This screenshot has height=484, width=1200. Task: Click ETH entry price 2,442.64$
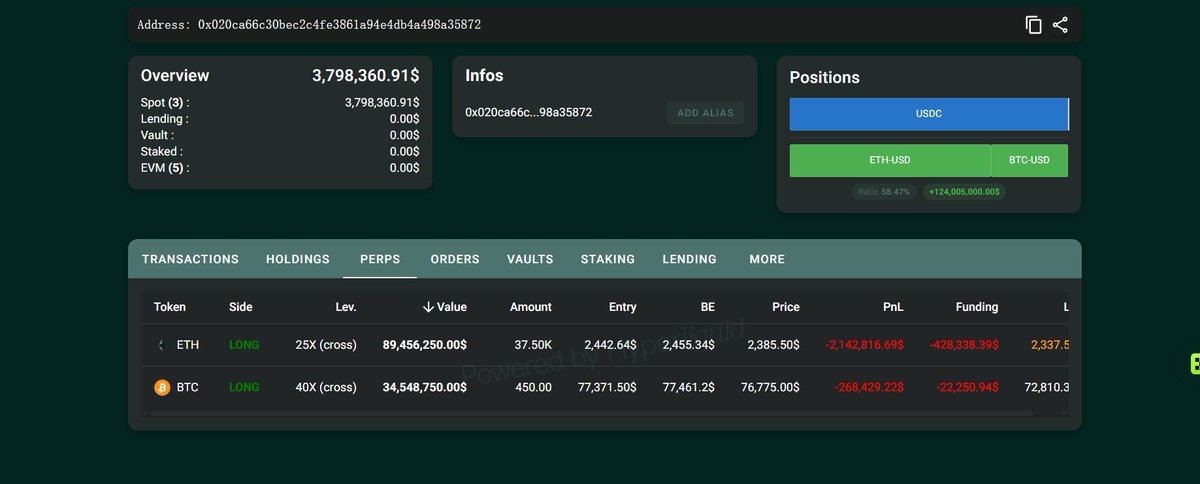click(x=607, y=345)
